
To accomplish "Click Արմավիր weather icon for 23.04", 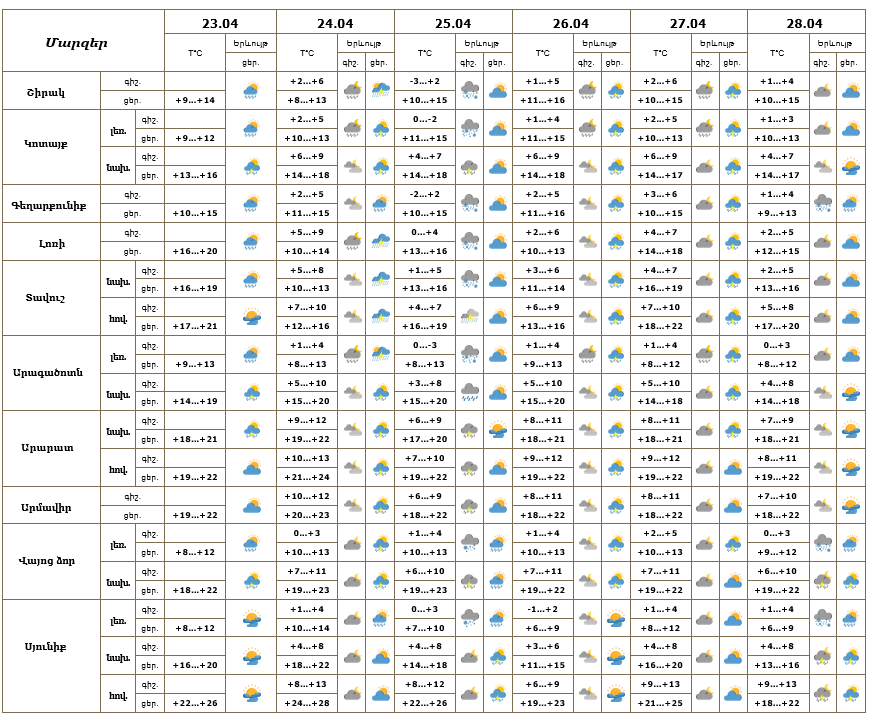I will (x=251, y=506).
